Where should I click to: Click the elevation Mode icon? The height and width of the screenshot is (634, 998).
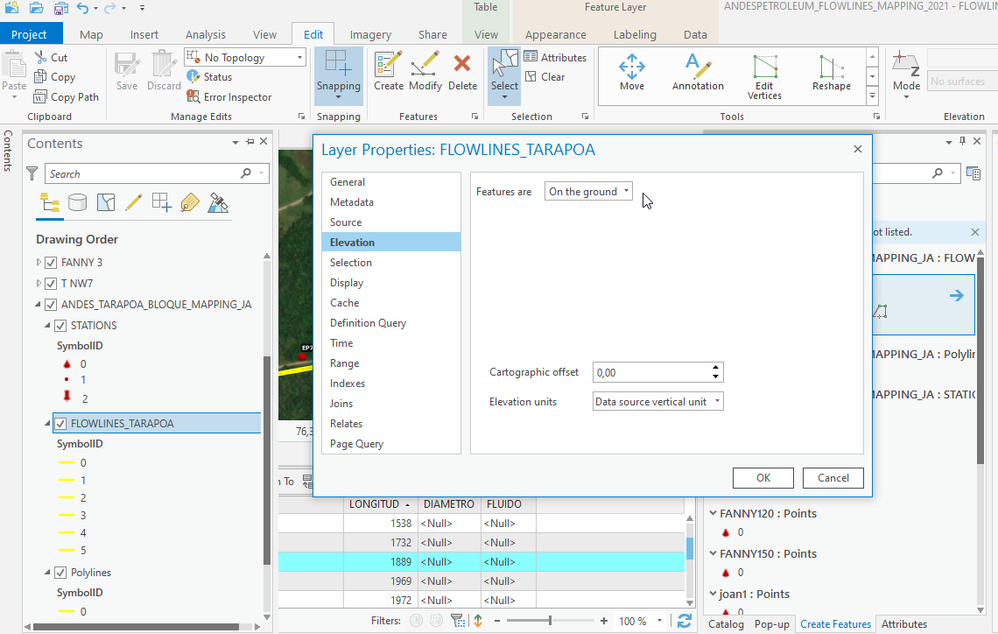906,74
